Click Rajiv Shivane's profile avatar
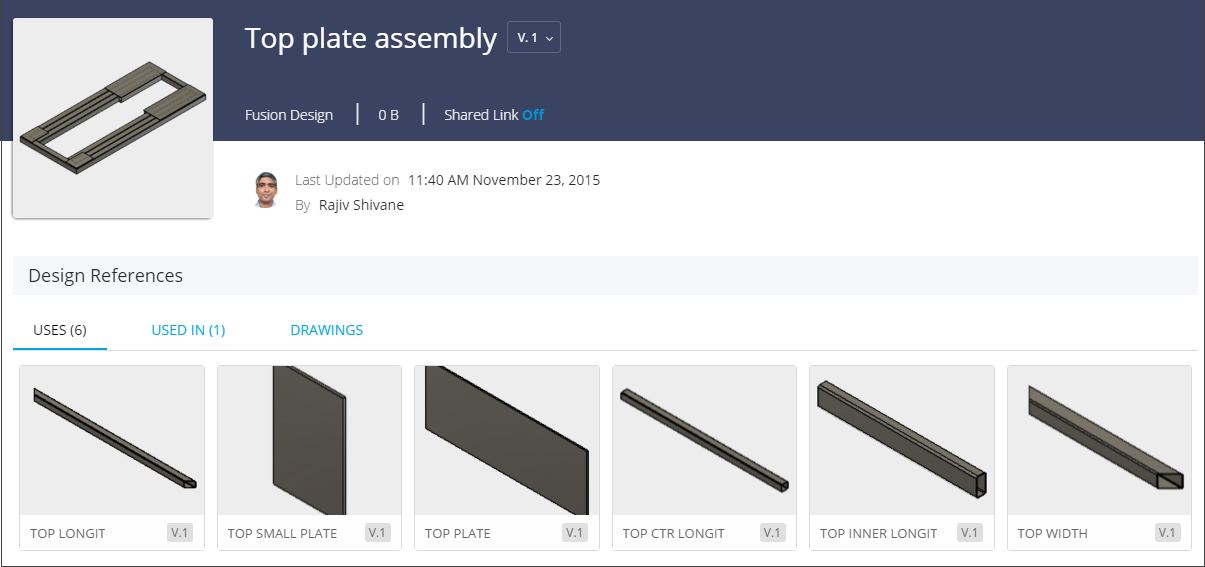 [265, 190]
